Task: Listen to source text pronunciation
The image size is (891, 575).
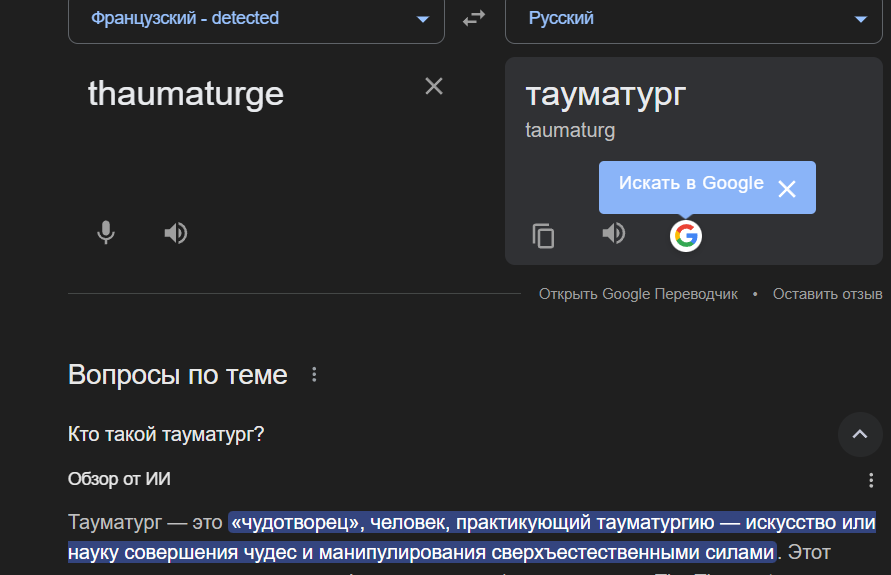Action: click(176, 233)
